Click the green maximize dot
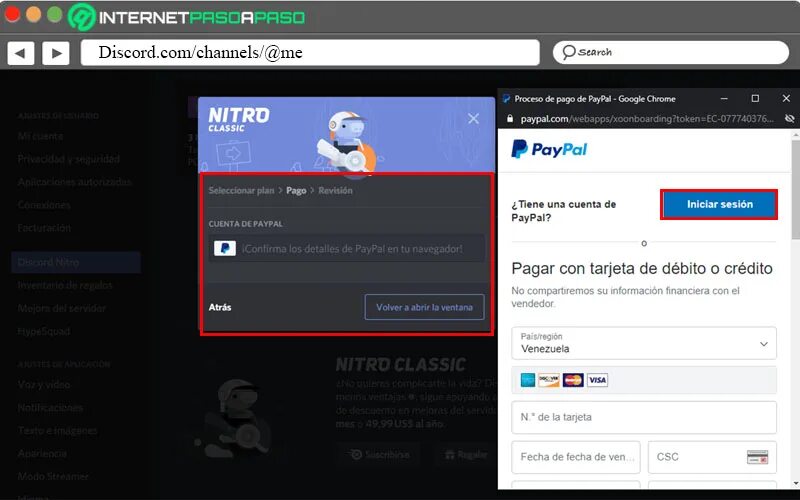 click(x=55, y=14)
